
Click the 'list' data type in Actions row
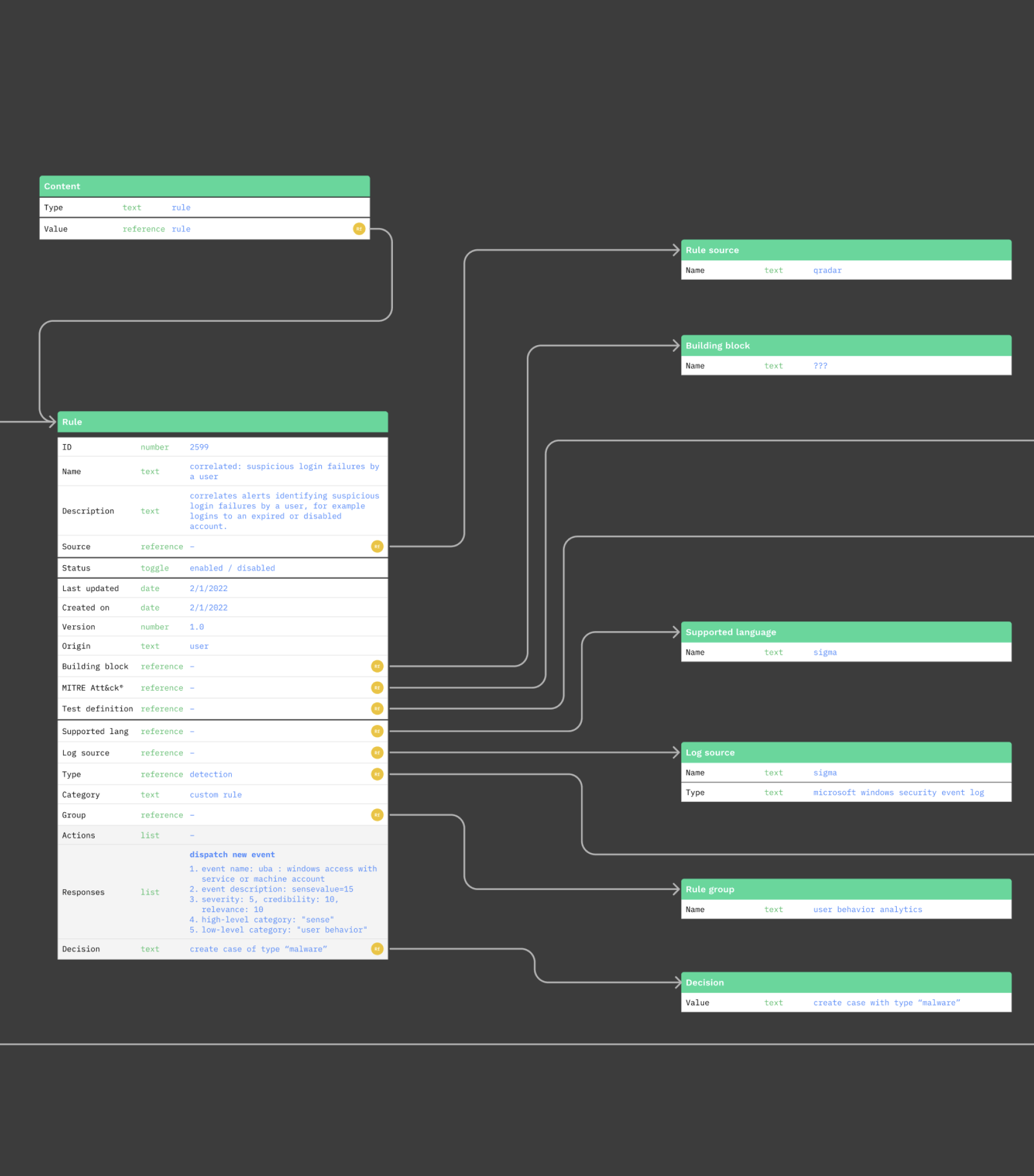pyautogui.click(x=150, y=835)
